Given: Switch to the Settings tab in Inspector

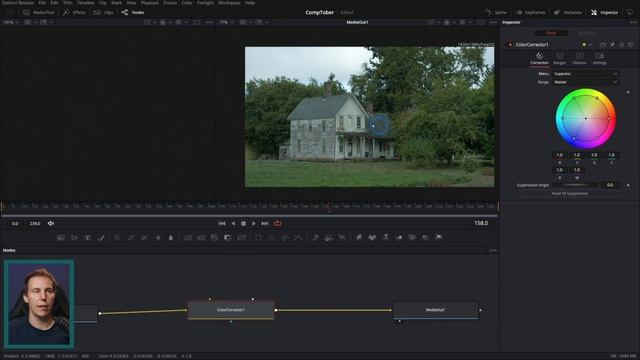Looking at the screenshot, I should (x=600, y=58).
